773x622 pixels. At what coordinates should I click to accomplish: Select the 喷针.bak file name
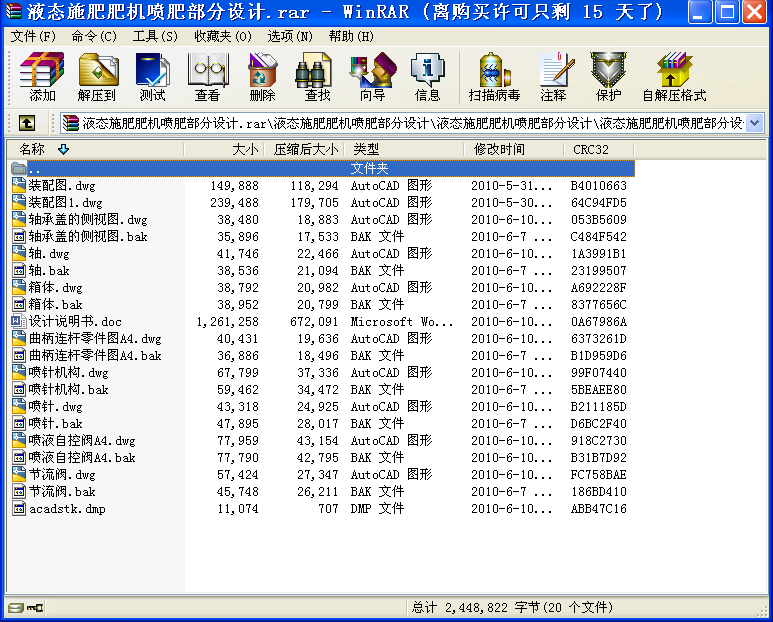click(x=55, y=423)
